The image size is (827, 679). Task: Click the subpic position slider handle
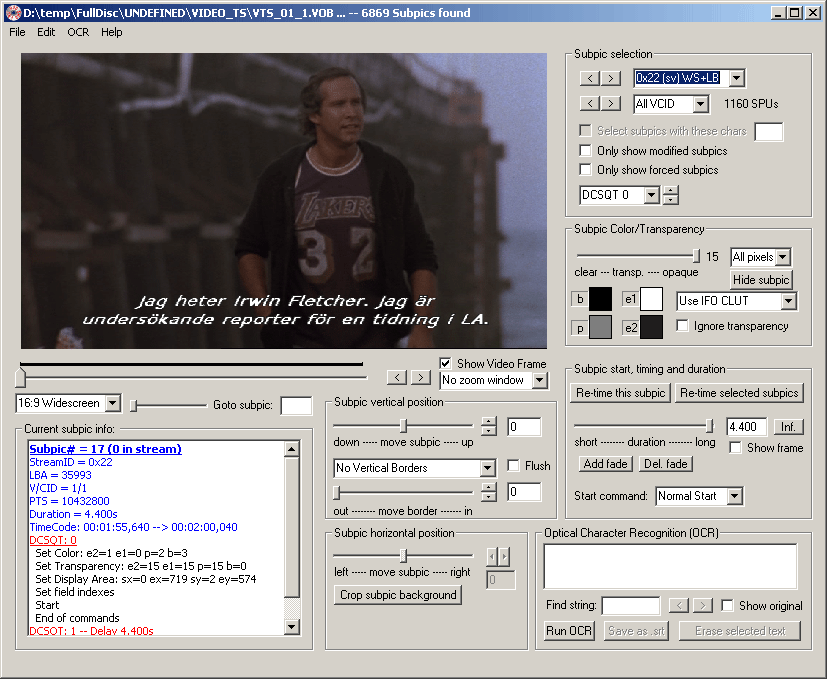click(21, 378)
